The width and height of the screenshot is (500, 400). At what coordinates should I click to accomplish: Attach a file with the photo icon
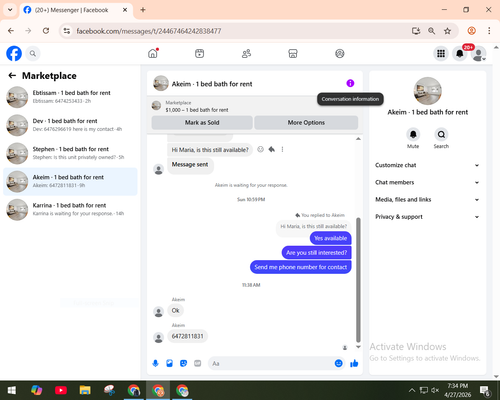tap(169, 363)
